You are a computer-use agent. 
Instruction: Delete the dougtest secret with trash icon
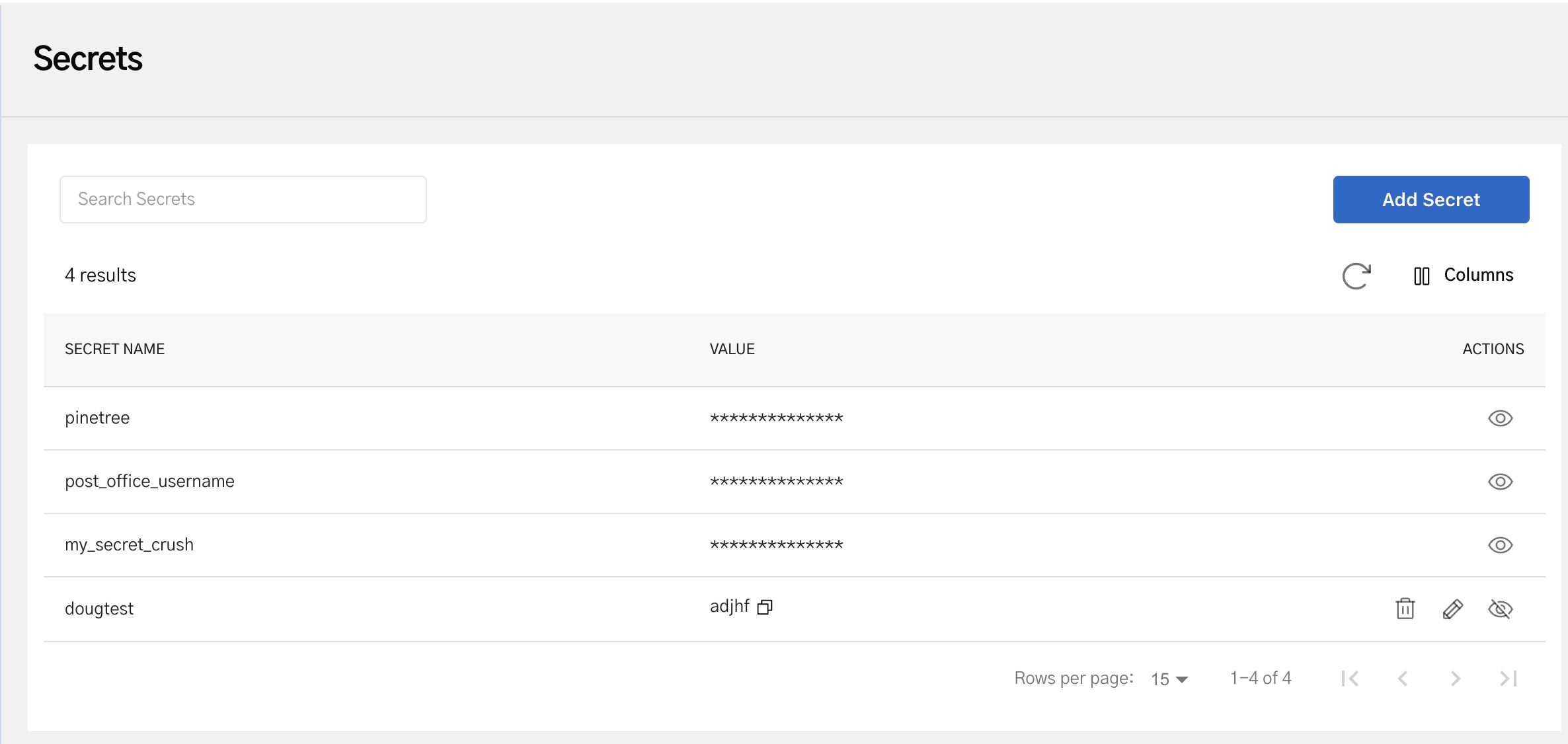[1405, 609]
